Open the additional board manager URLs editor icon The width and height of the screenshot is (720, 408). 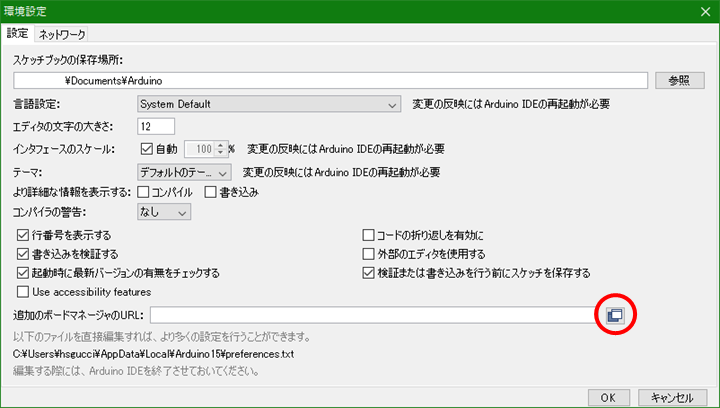(x=615, y=315)
